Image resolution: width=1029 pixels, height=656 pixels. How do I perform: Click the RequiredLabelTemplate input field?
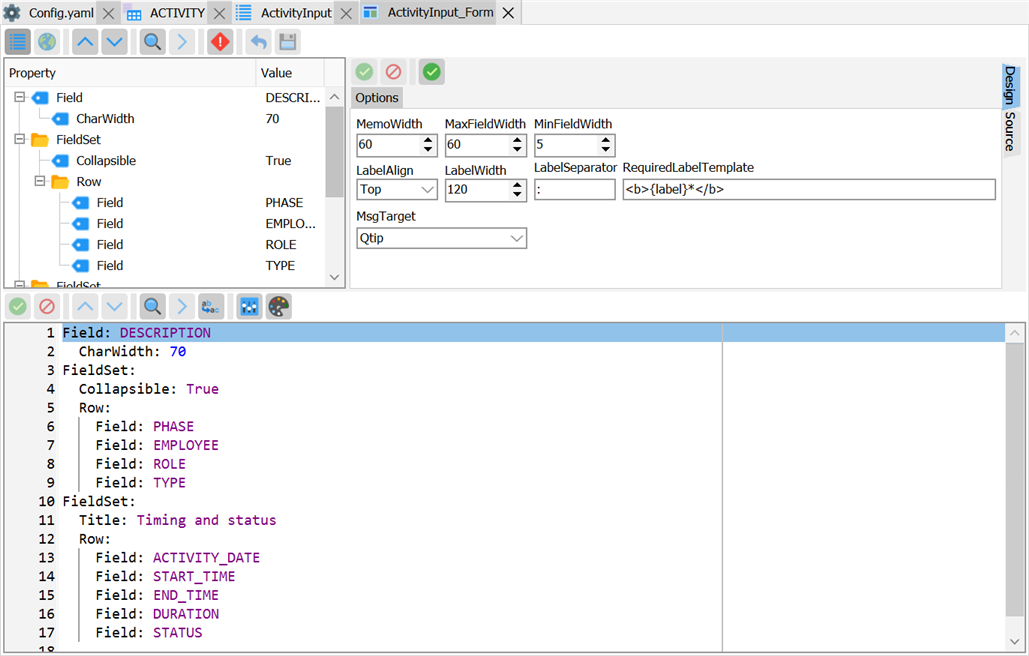[808, 190]
